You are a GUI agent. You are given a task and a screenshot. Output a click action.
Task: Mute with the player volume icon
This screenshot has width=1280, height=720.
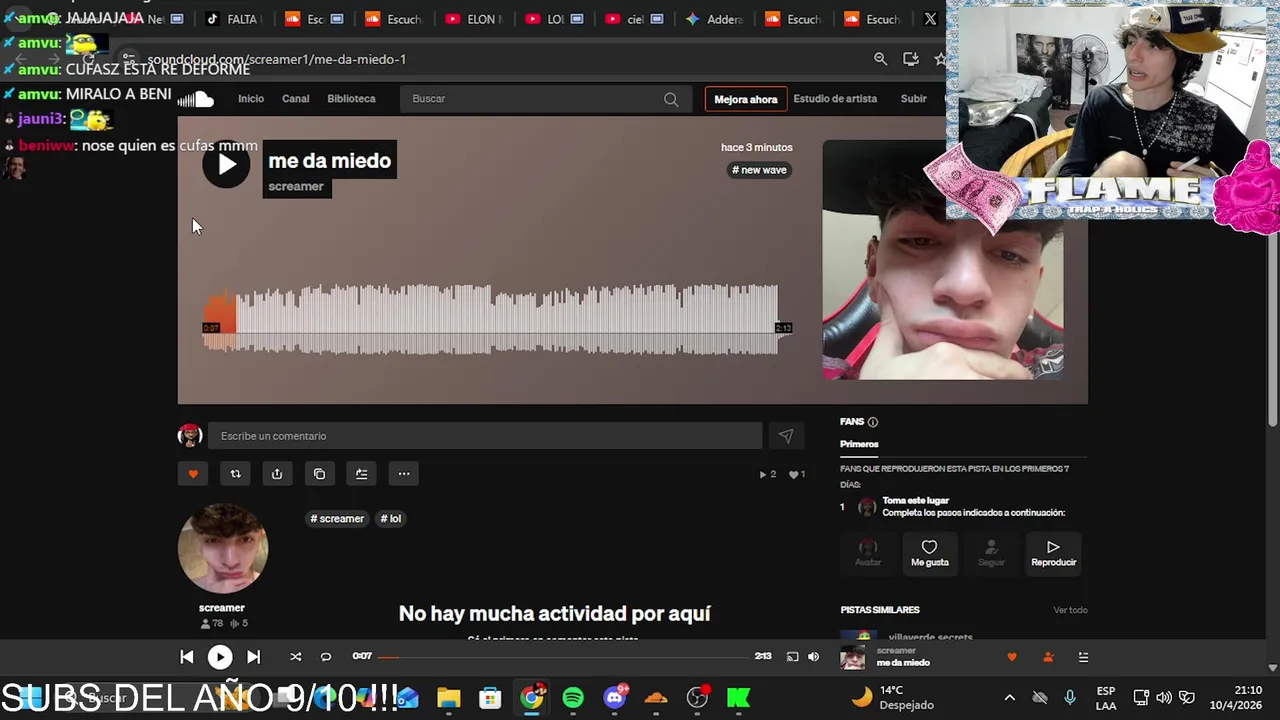pos(813,657)
